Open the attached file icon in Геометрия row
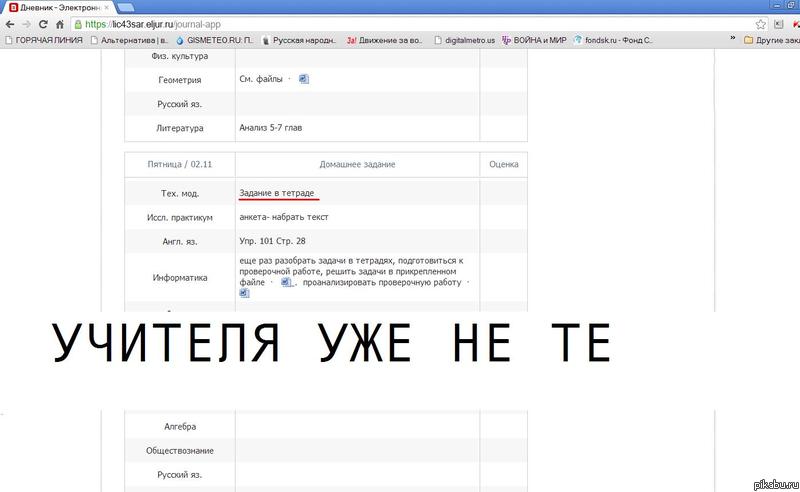Viewport: 800px width, 492px height. (304, 79)
